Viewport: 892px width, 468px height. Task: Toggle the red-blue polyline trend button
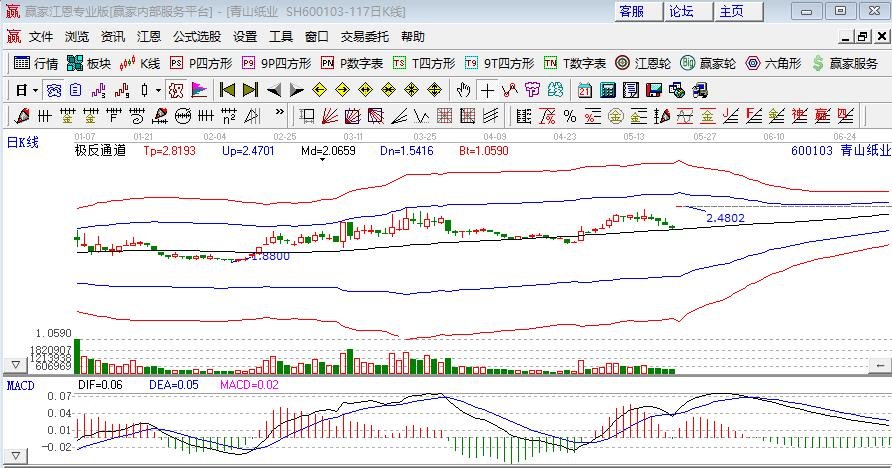510,90
